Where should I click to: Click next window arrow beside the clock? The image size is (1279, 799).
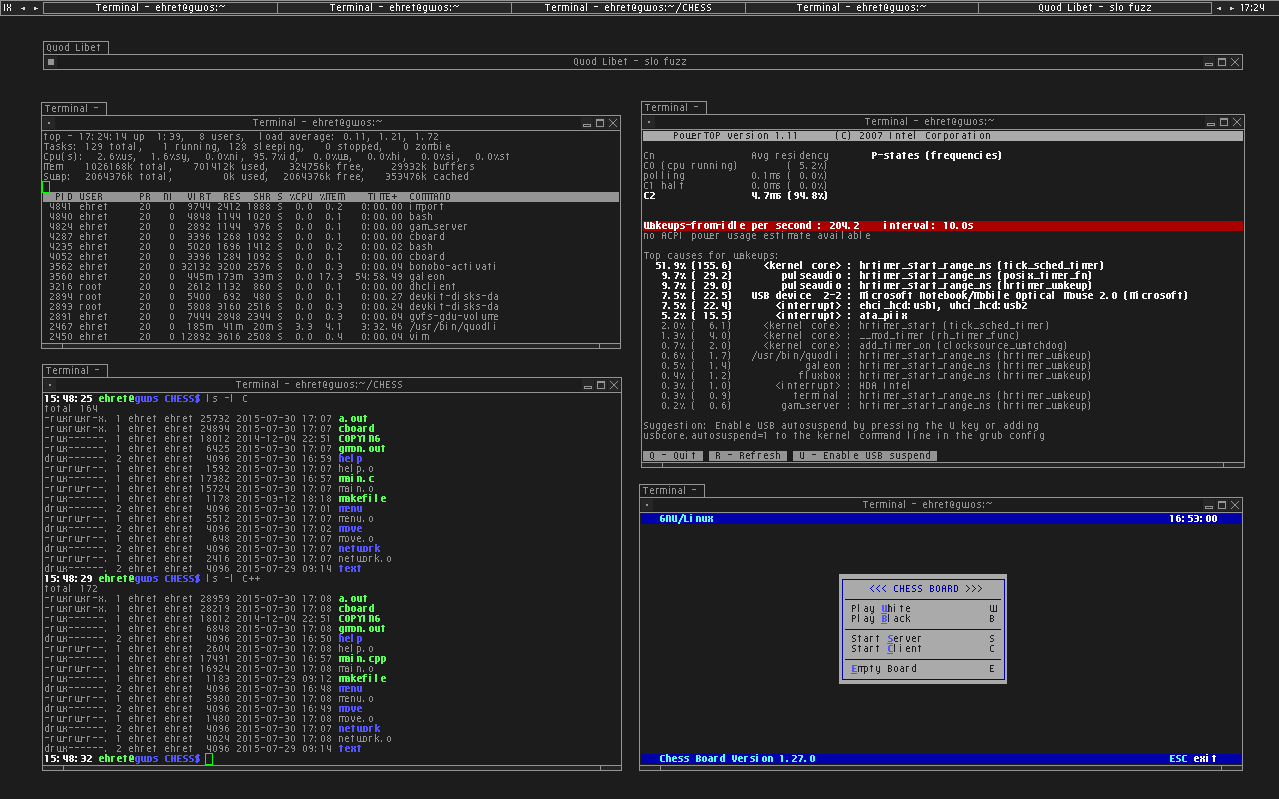click(1233, 8)
